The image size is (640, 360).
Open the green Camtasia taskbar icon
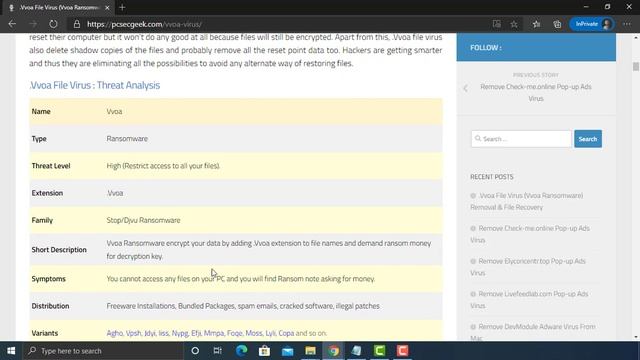(x=380, y=351)
